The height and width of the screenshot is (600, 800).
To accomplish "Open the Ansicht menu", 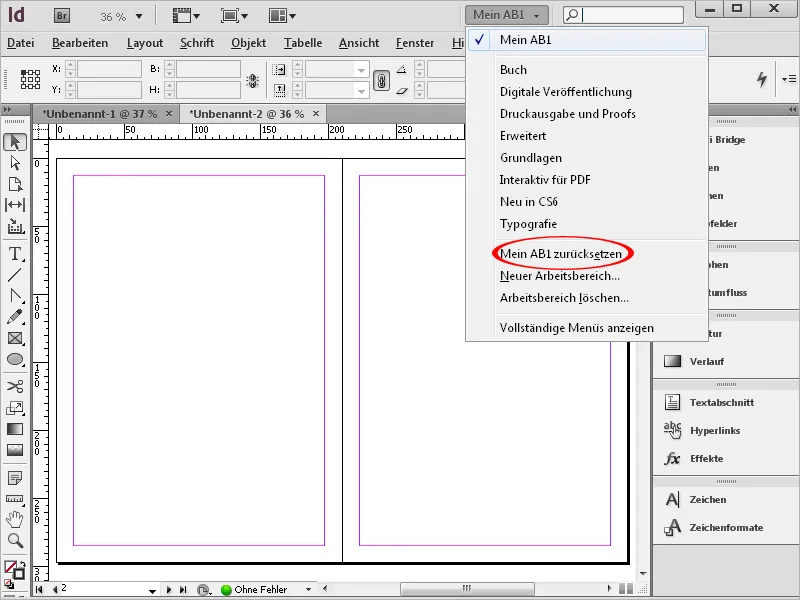I will pyautogui.click(x=359, y=43).
